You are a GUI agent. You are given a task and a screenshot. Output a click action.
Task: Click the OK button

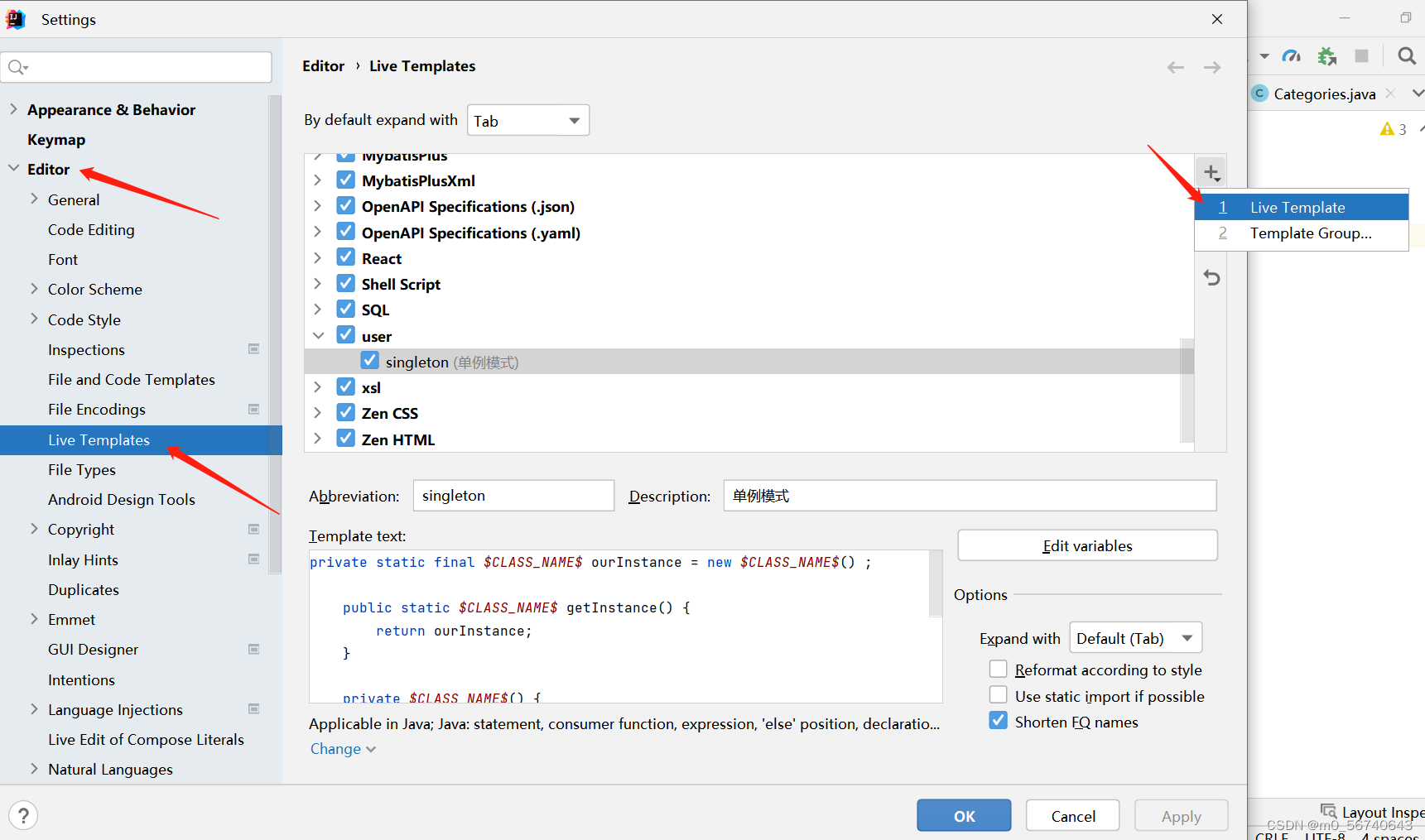(x=964, y=815)
